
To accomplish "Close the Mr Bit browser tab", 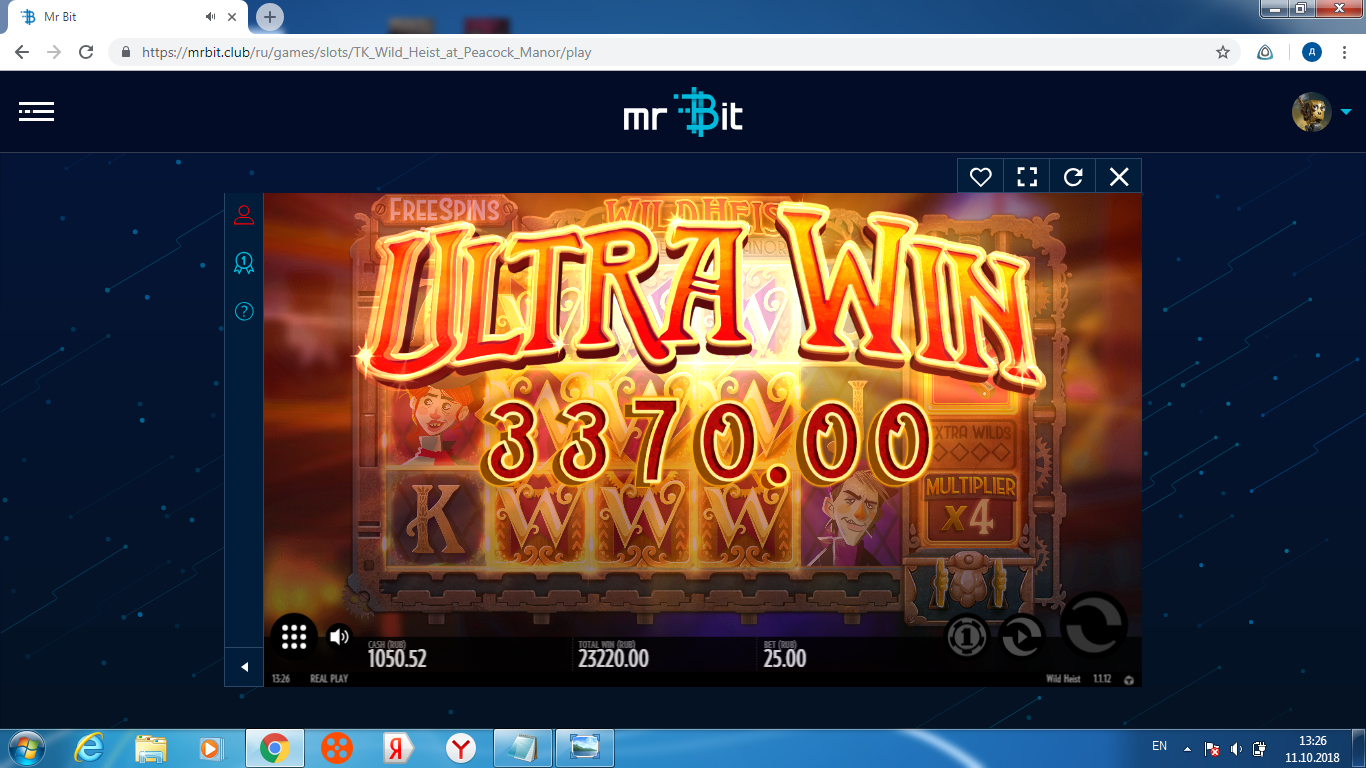I will click(233, 17).
